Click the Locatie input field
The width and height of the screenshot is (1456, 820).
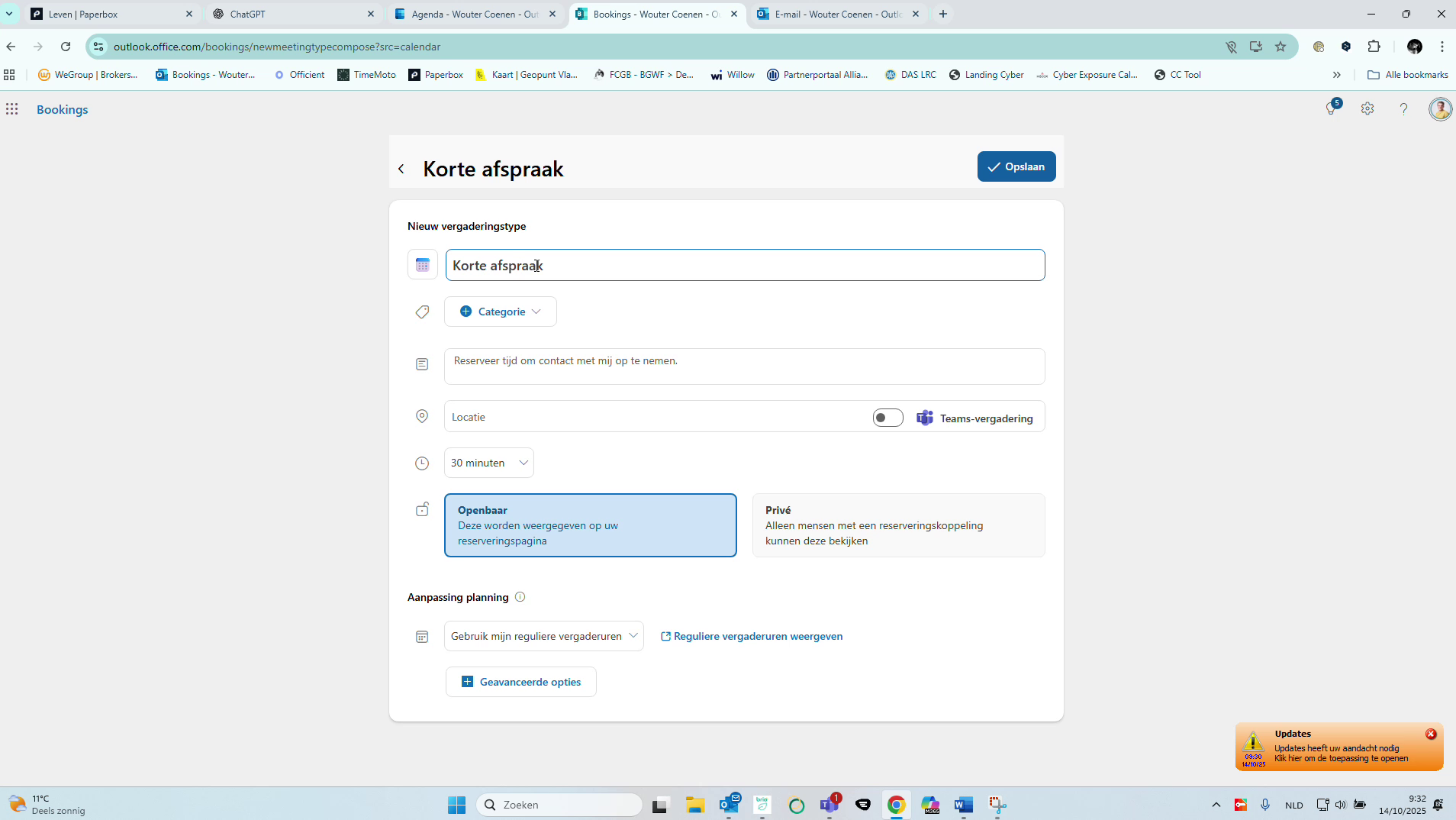coord(649,417)
